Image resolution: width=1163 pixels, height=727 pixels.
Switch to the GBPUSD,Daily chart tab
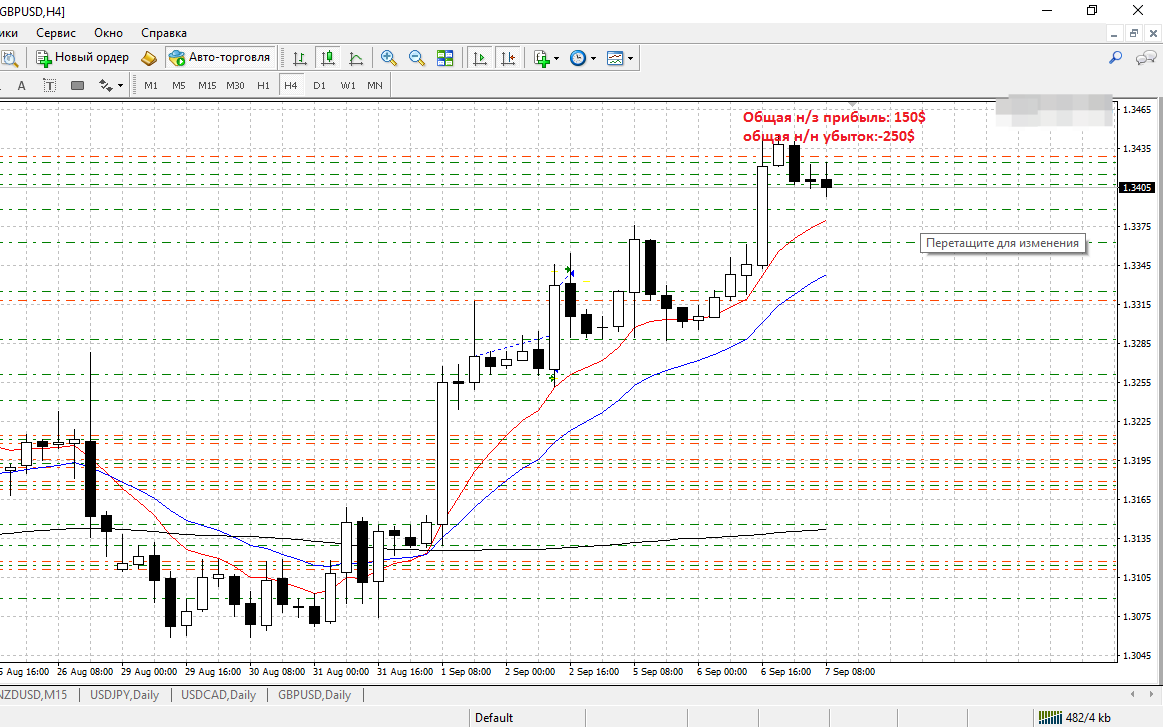pos(314,695)
